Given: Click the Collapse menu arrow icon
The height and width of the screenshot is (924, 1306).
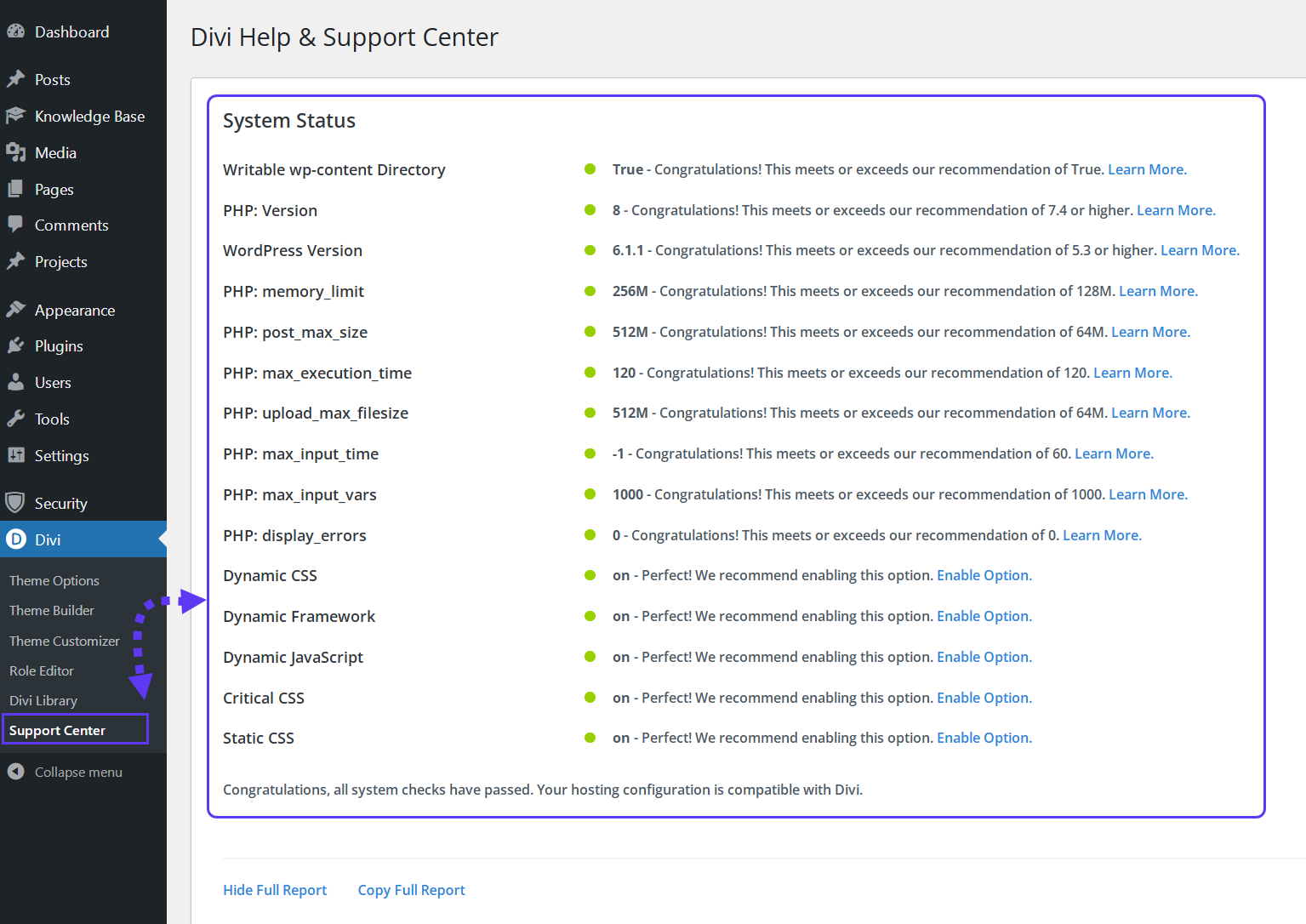Looking at the screenshot, I should pos(16,772).
